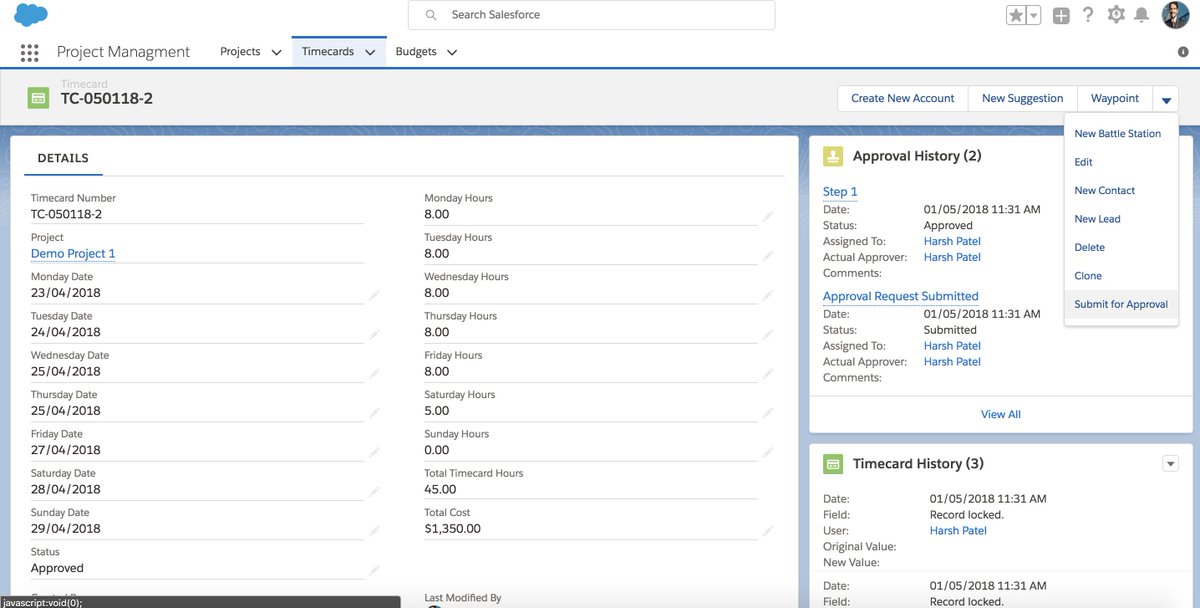Screen dimensions: 1200x608
Task: Choose Clone from the actions menu
Action: [1088, 276]
